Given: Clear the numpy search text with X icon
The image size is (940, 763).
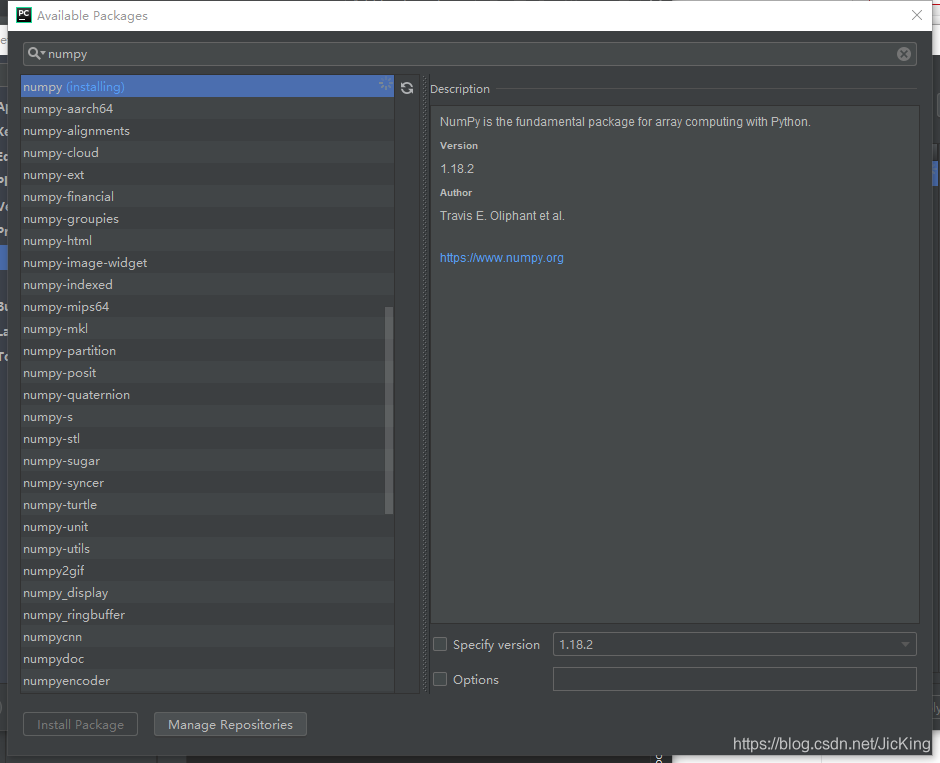Looking at the screenshot, I should point(903,54).
